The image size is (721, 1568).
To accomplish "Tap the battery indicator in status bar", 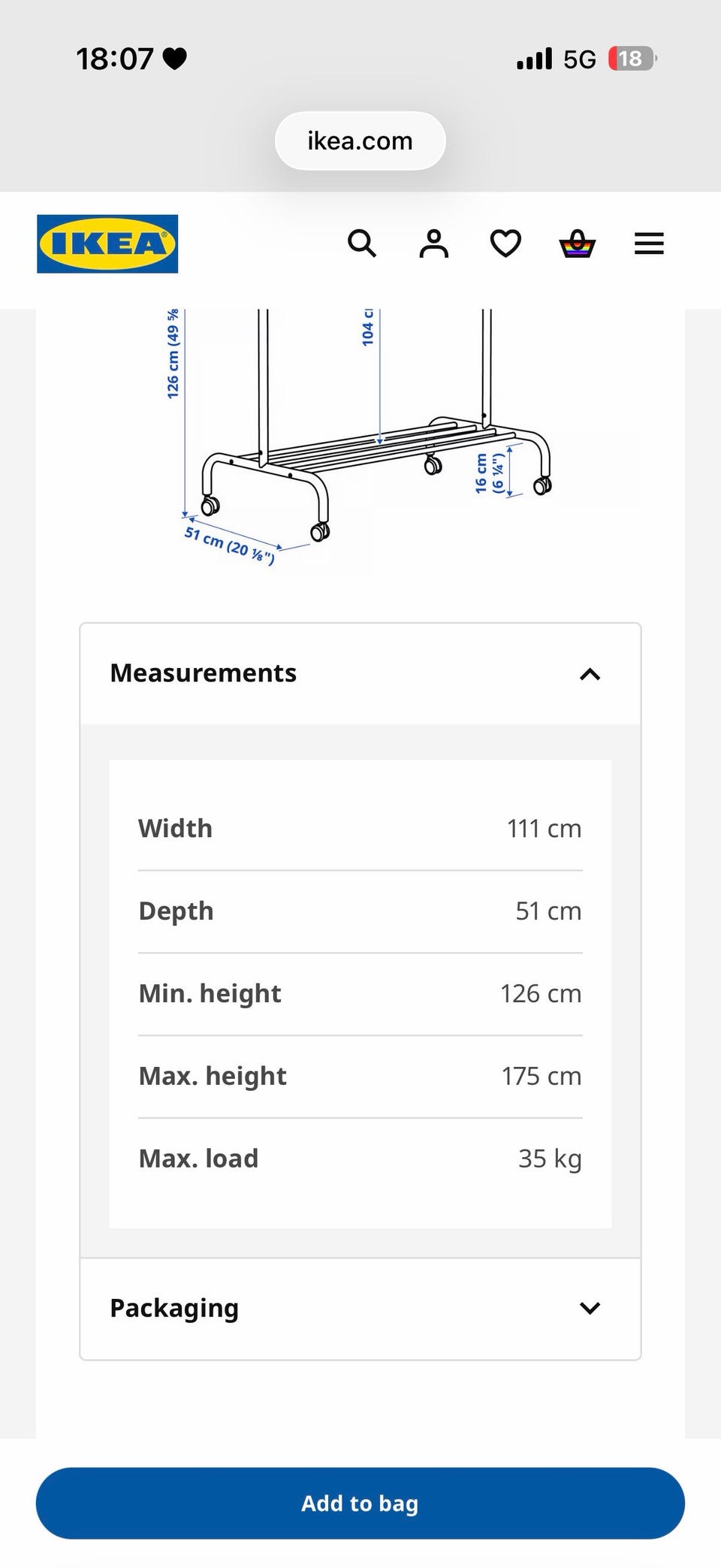I will click(x=632, y=59).
